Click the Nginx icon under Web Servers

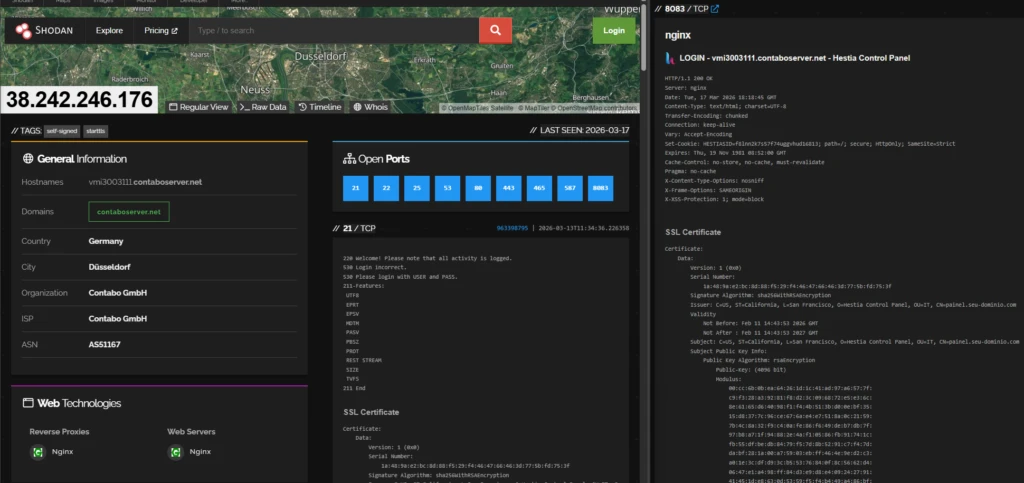coord(176,452)
